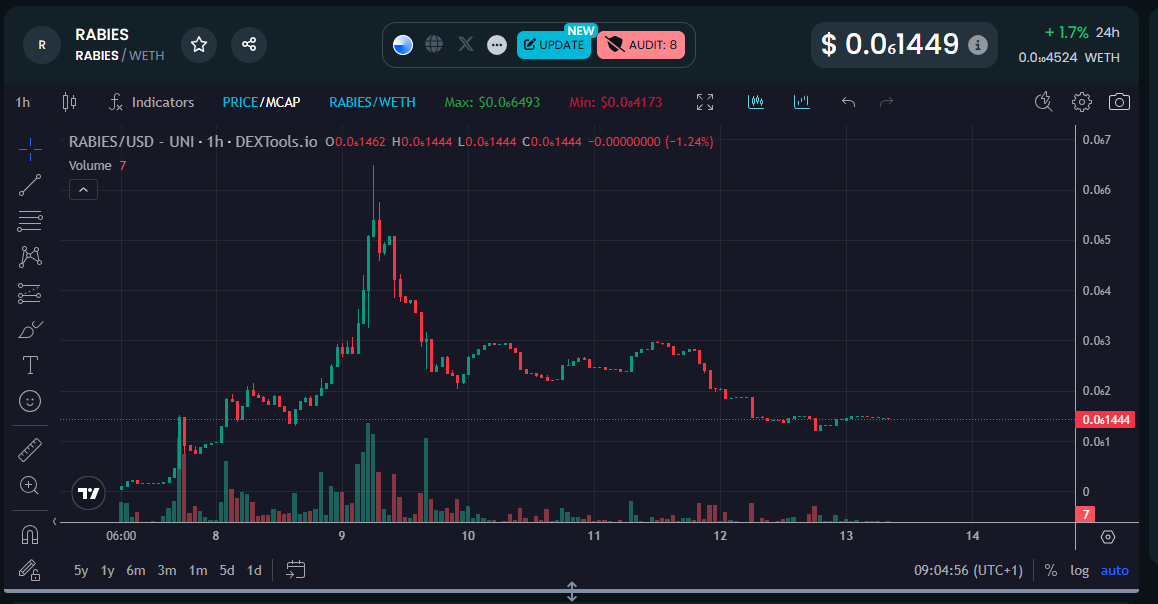Toggle the trade markers chart icon
Viewport: 1158px width, 604px height.
(756, 102)
